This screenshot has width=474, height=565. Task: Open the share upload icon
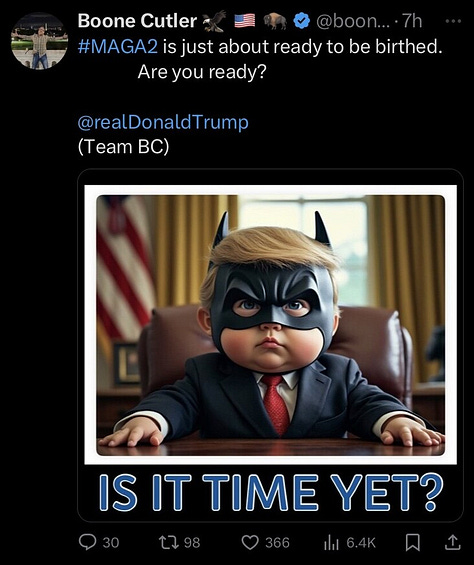(452, 542)
